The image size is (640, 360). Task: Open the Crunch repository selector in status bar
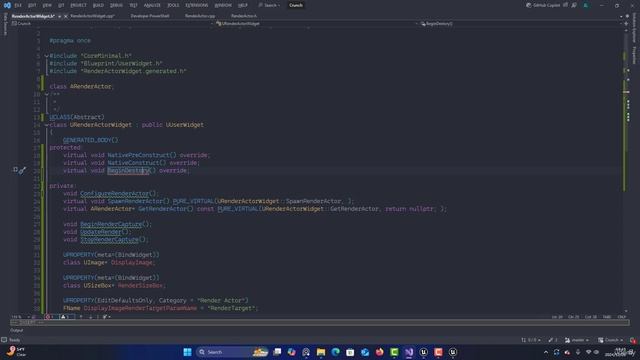pyautogui.click(x=611, y=340)
